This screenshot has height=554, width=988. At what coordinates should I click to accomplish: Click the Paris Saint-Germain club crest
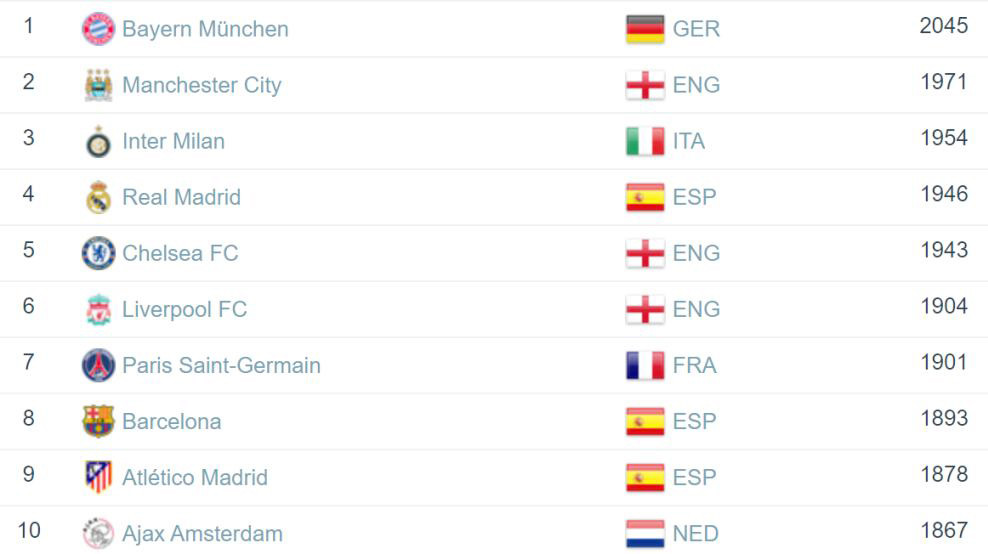(98, 366)
